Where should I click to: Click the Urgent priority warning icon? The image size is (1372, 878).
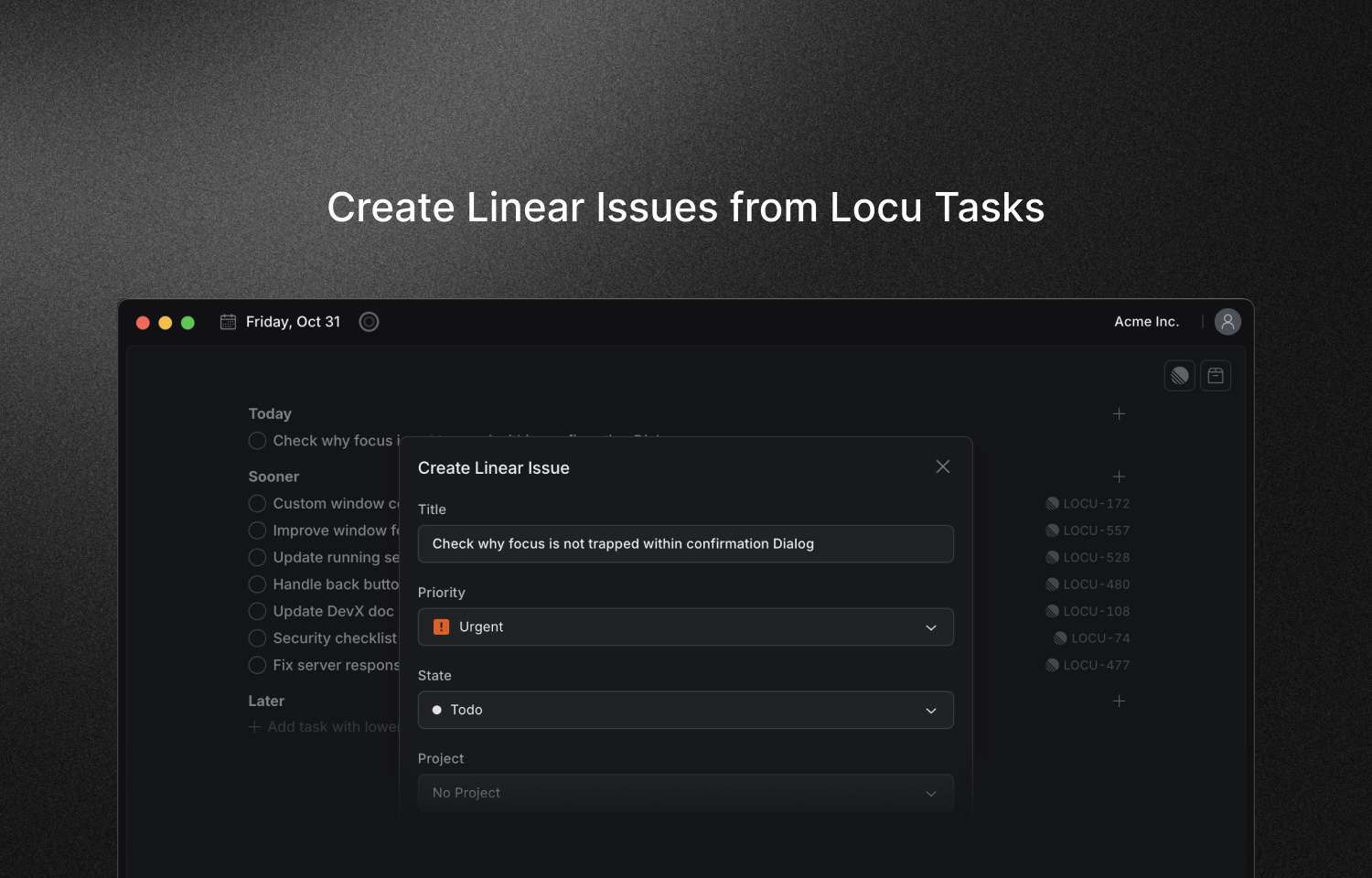(442, 626)
